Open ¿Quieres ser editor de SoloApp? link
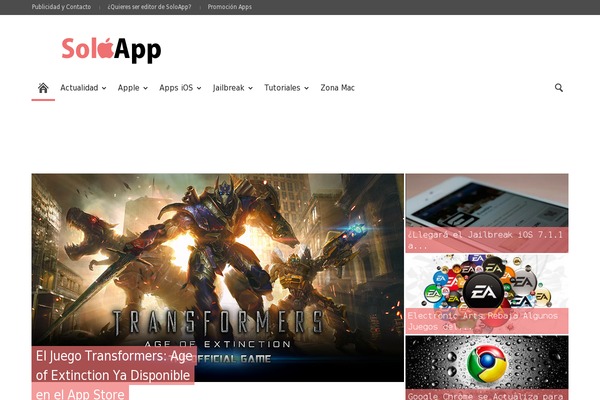600x400 pixels. pos(149,7)
